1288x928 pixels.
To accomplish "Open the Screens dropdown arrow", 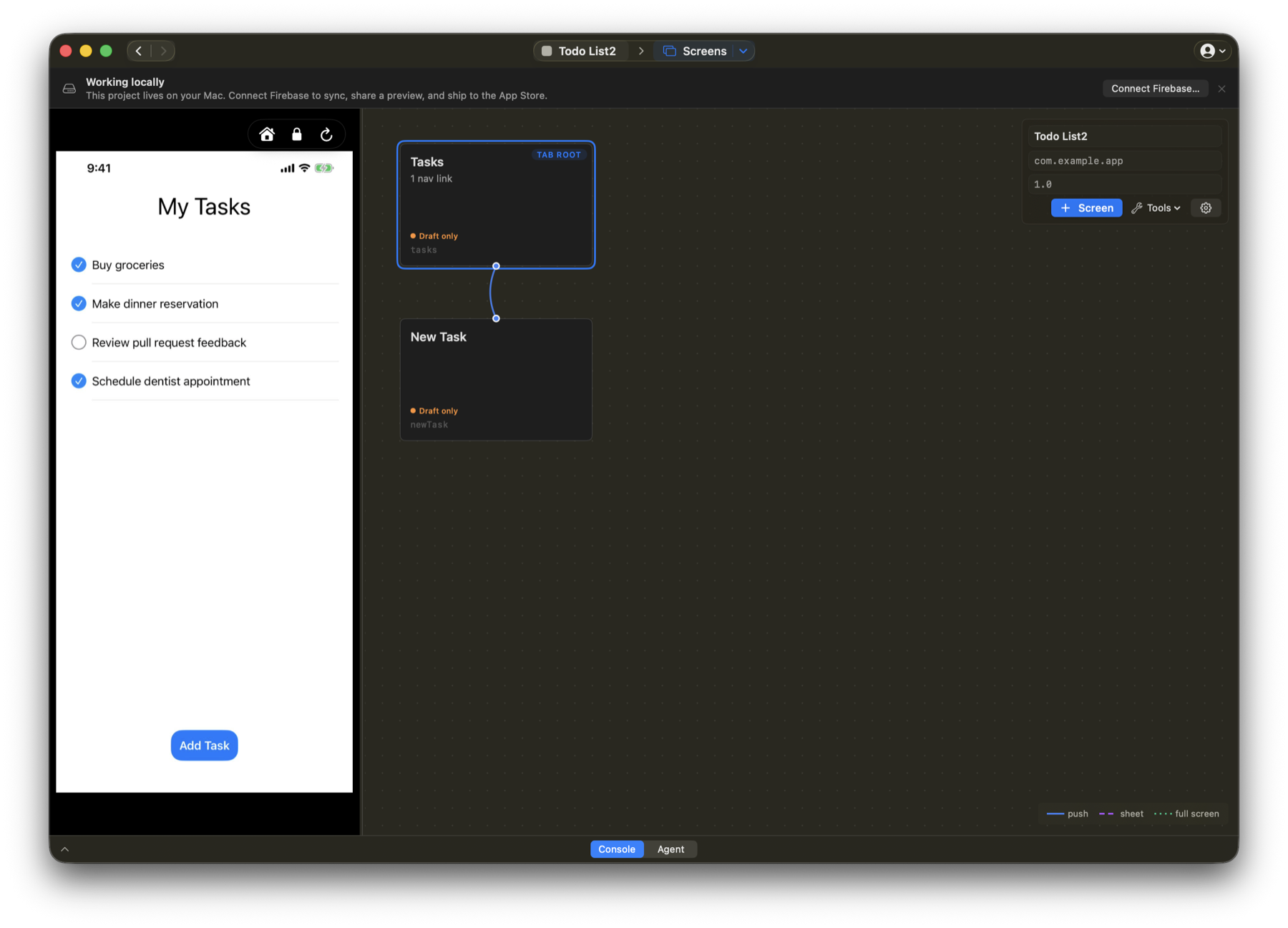I will [x=743, y=51].
